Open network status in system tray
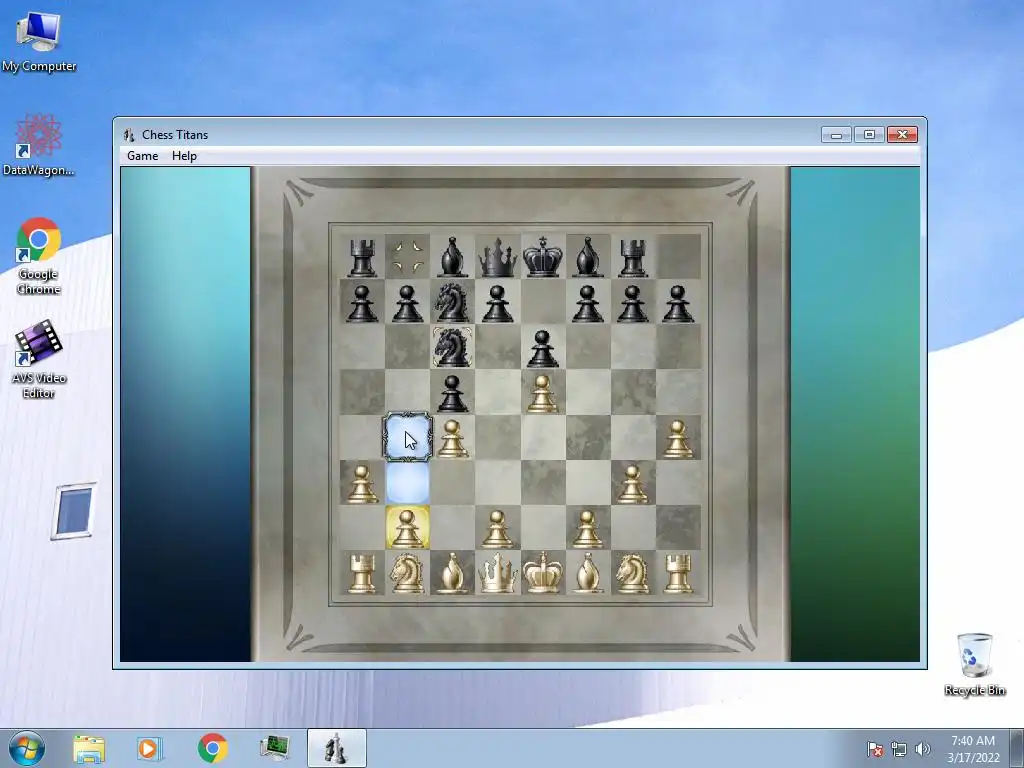Image resolution: width=1024 pixels, height=768 pixels. (x=899, y=749)
